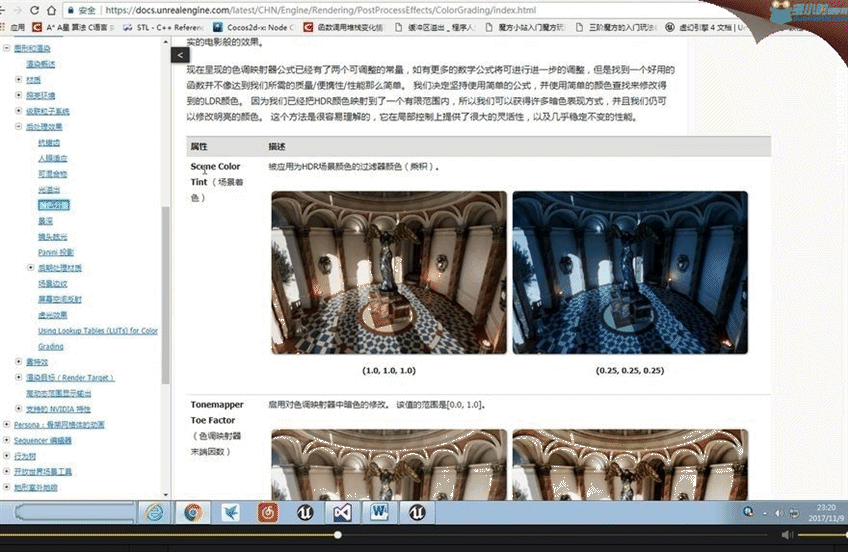Viewport: 848px width, 552px height.
Task: Open the first Unreal Engine taskbar icon
Action: [x=305, y=512]
